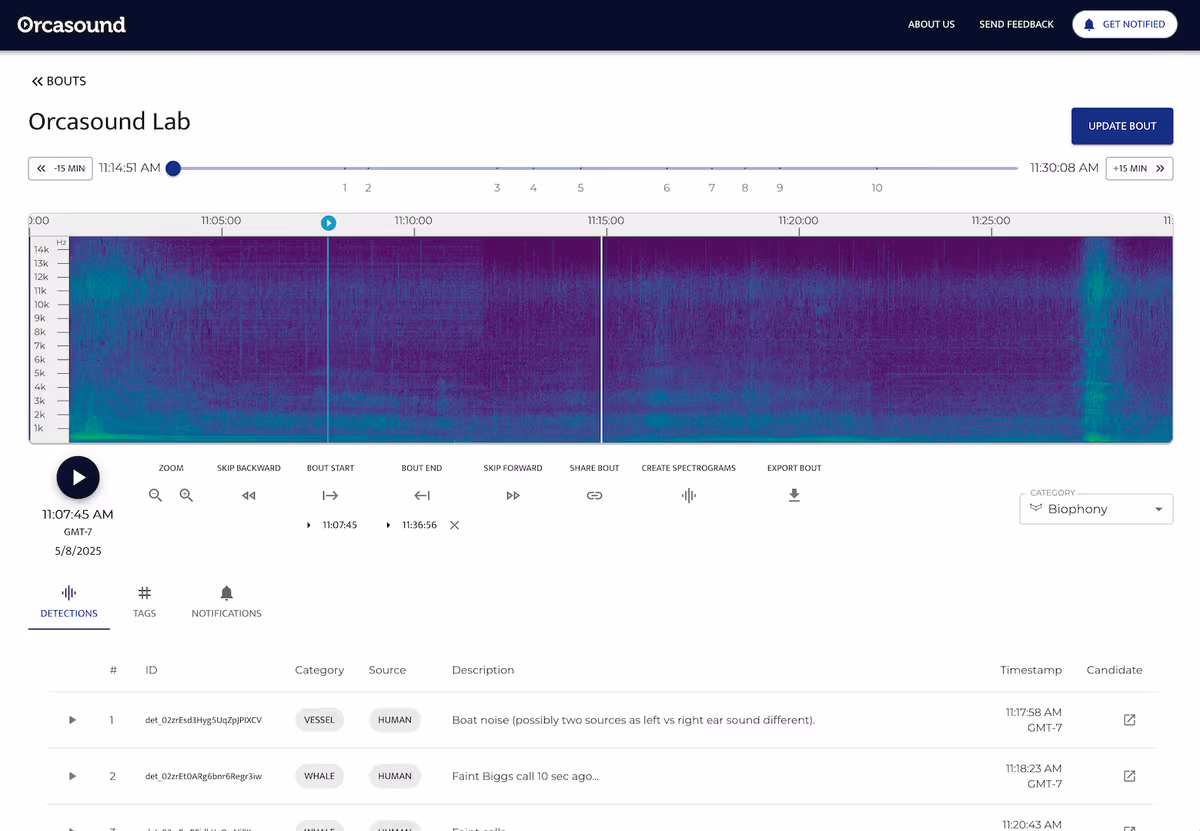This screenshot has height=831, width=1200.
Task: Create spectrograms with waveform icon
Action: pyautogui.click(x=688, y=495)
